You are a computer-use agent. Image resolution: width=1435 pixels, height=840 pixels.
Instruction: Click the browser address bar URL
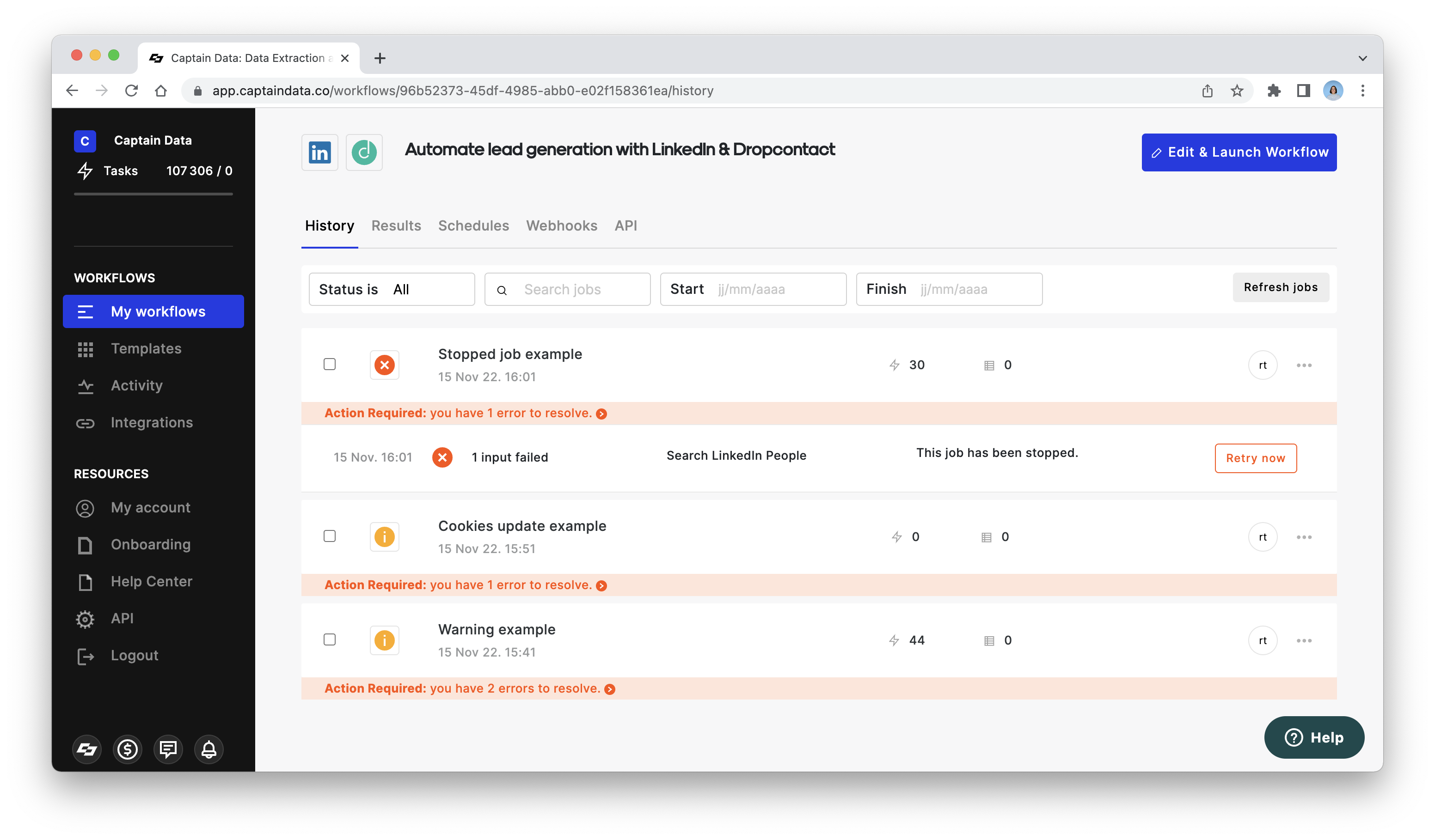pyautogui.click(x=462, y=91)
